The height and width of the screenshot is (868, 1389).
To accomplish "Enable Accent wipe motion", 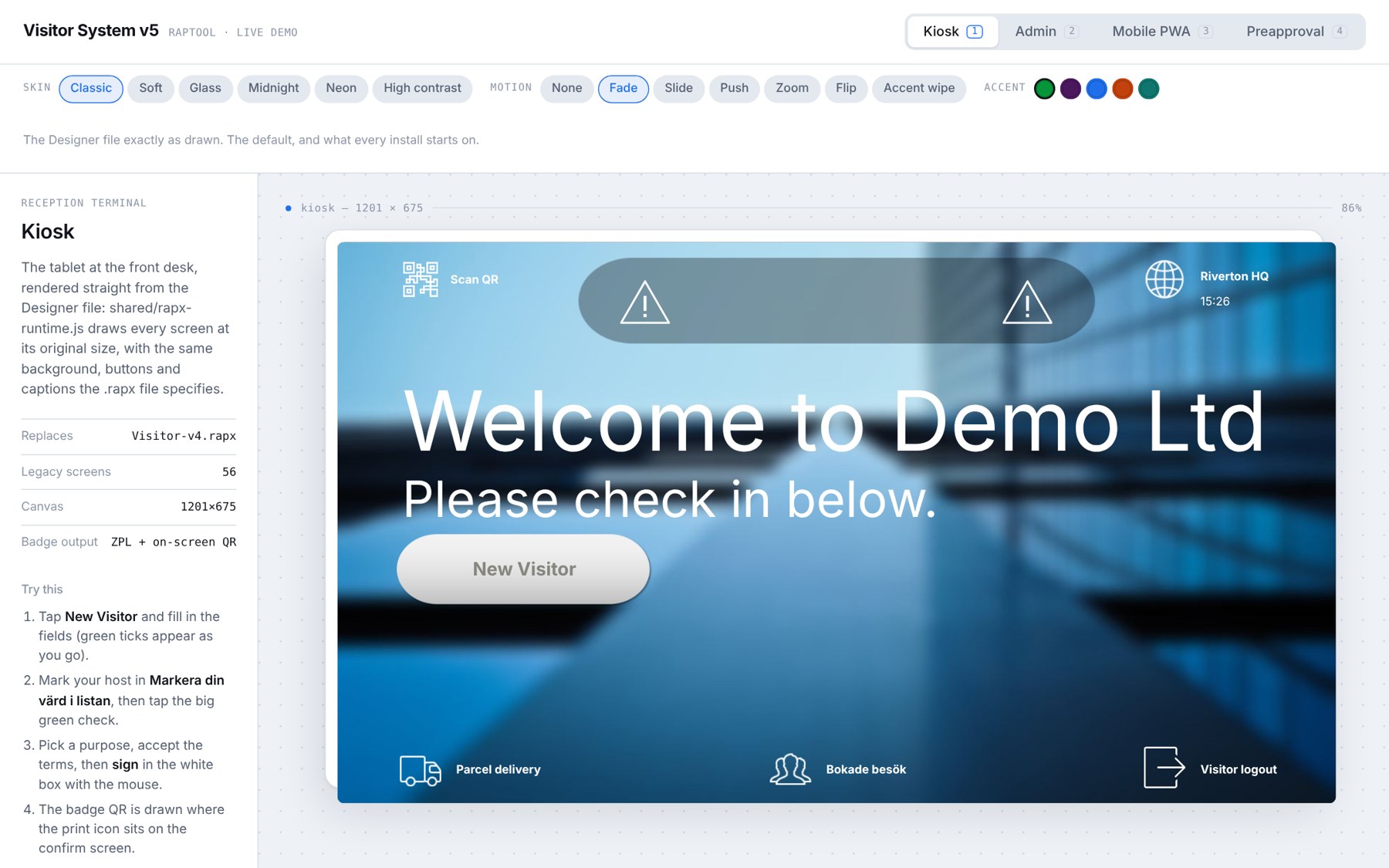I will pyautogui.click(x=919, y=89).
